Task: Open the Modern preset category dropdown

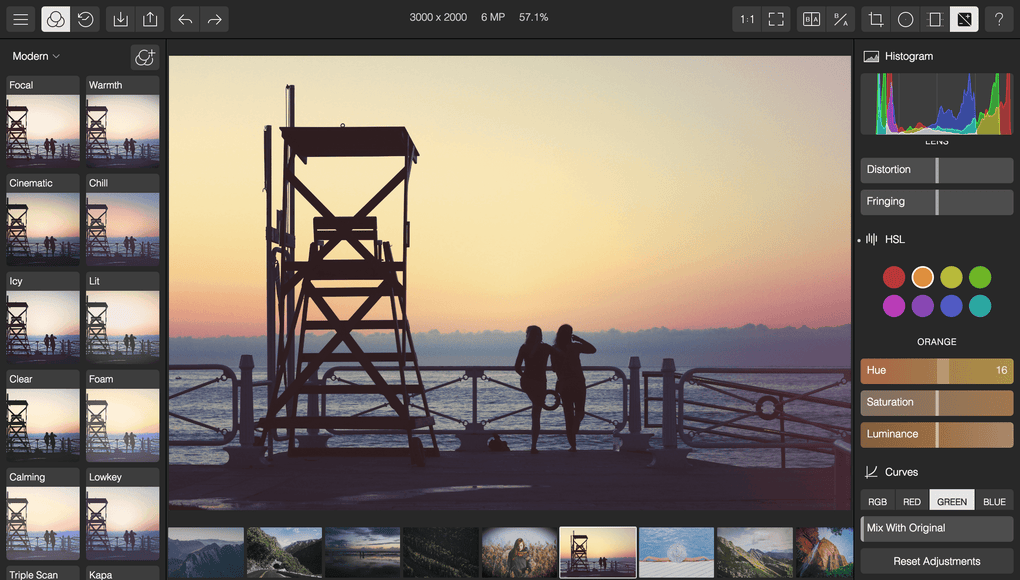Action: click(36, 57)
